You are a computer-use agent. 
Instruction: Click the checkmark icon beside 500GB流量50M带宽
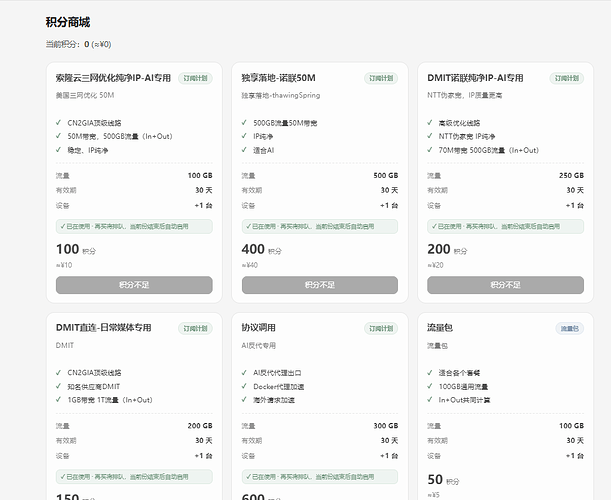(244, 122)
